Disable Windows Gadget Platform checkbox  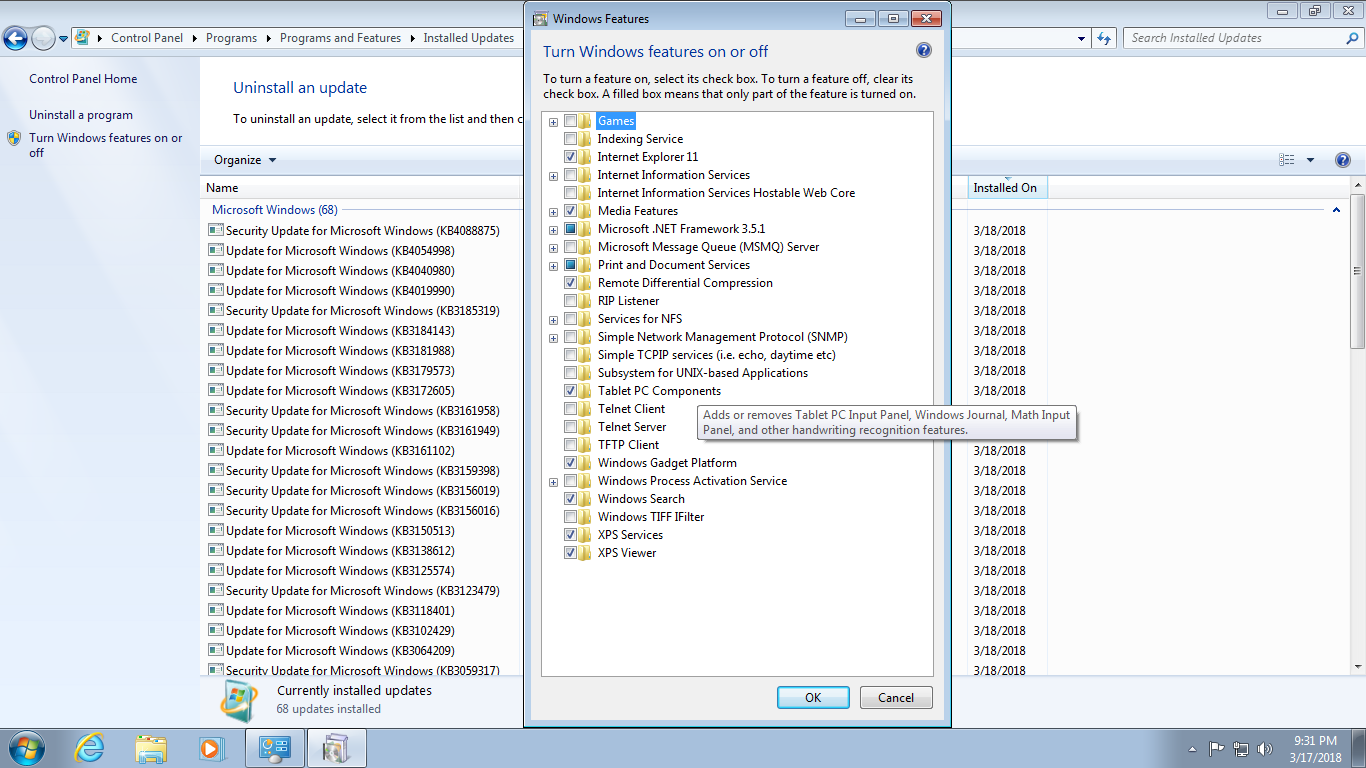coord(570,463)
